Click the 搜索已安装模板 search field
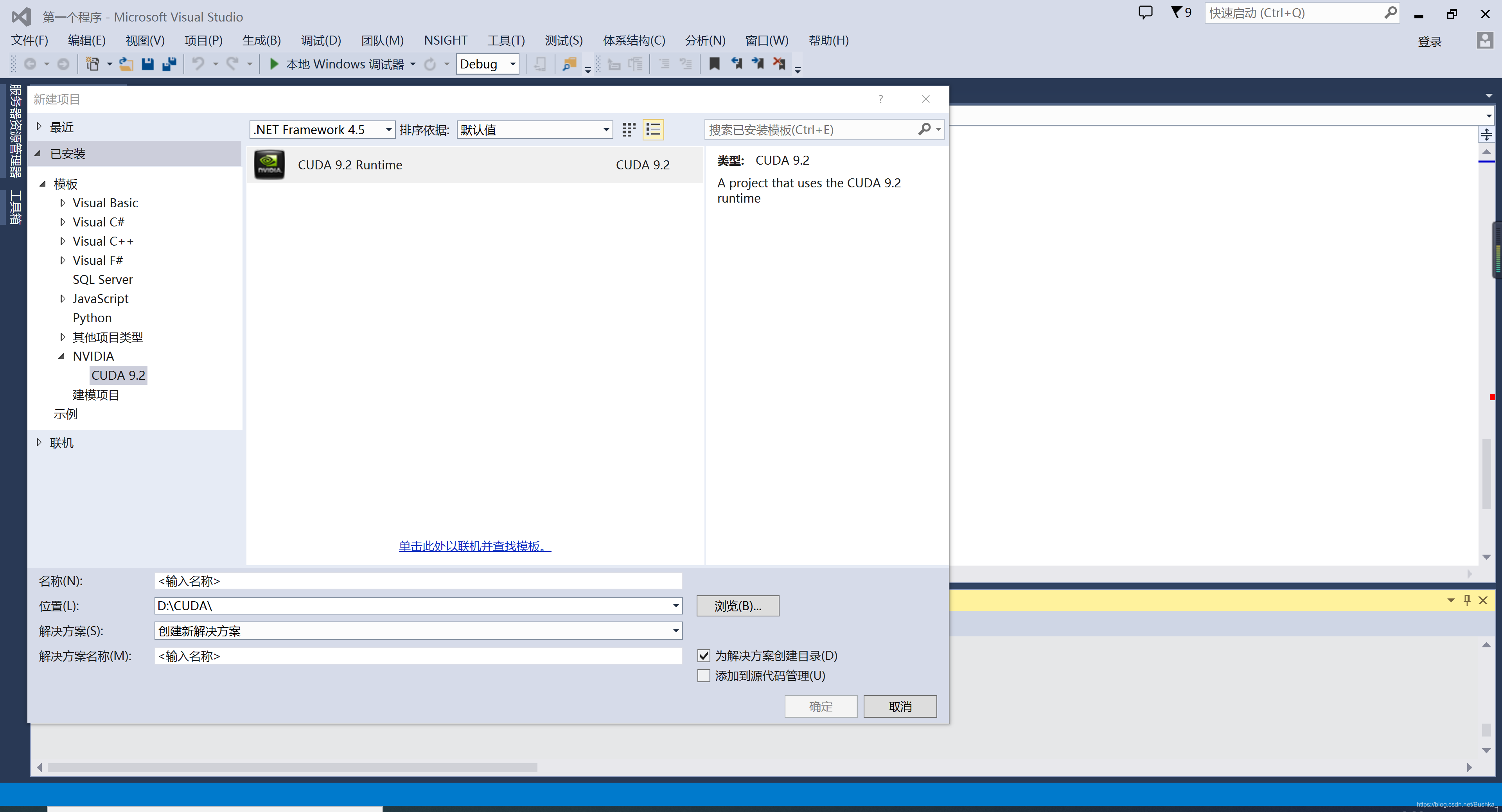This screenshot has width=1502, height=812. click(810, 129)
